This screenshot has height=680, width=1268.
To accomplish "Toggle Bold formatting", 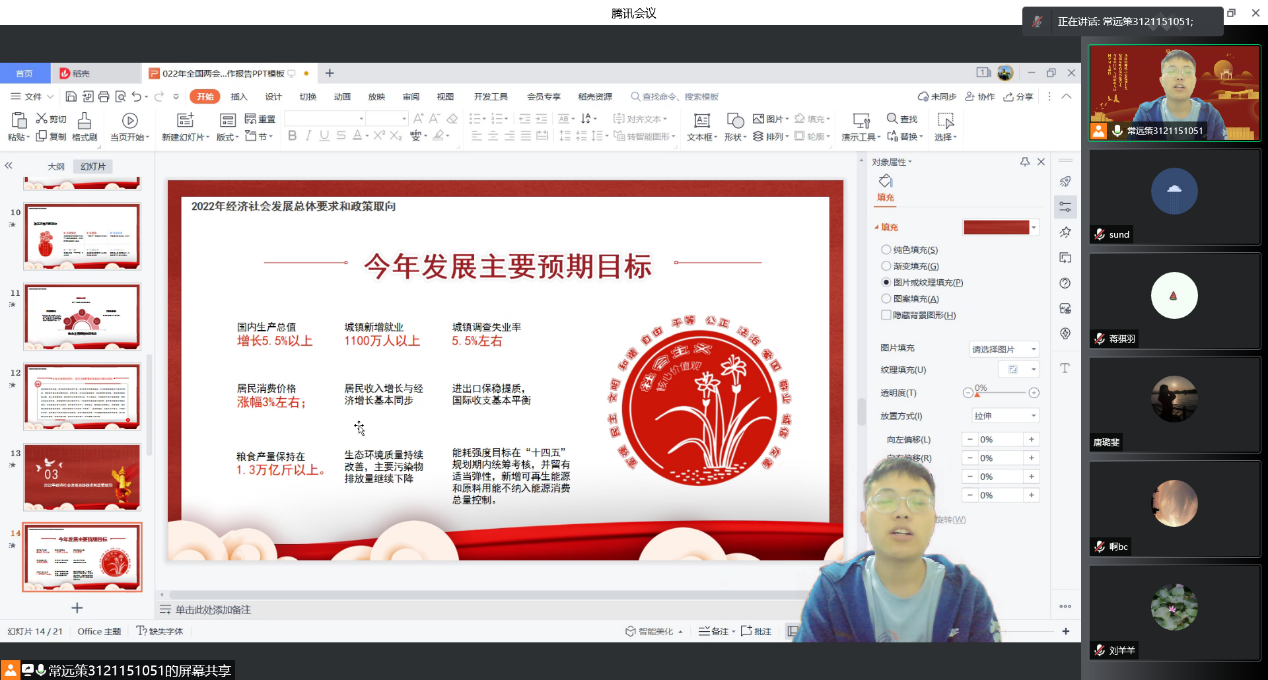I will click(293, 137).
